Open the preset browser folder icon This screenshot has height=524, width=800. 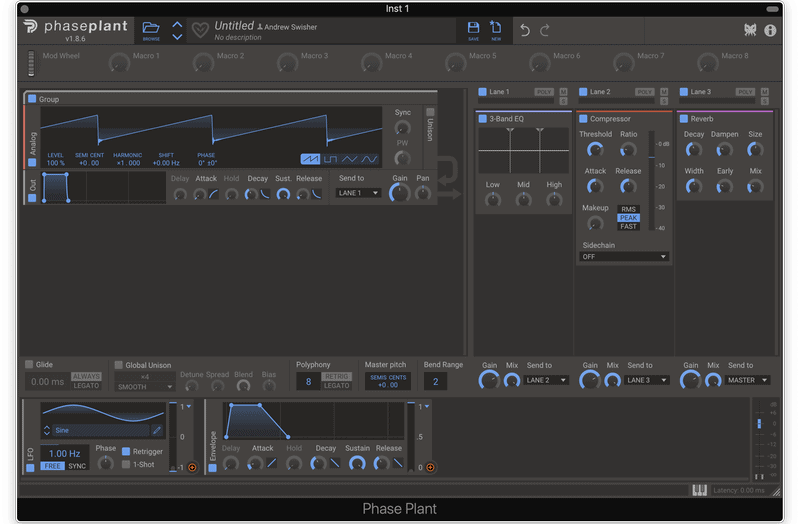tap(151, 28)
